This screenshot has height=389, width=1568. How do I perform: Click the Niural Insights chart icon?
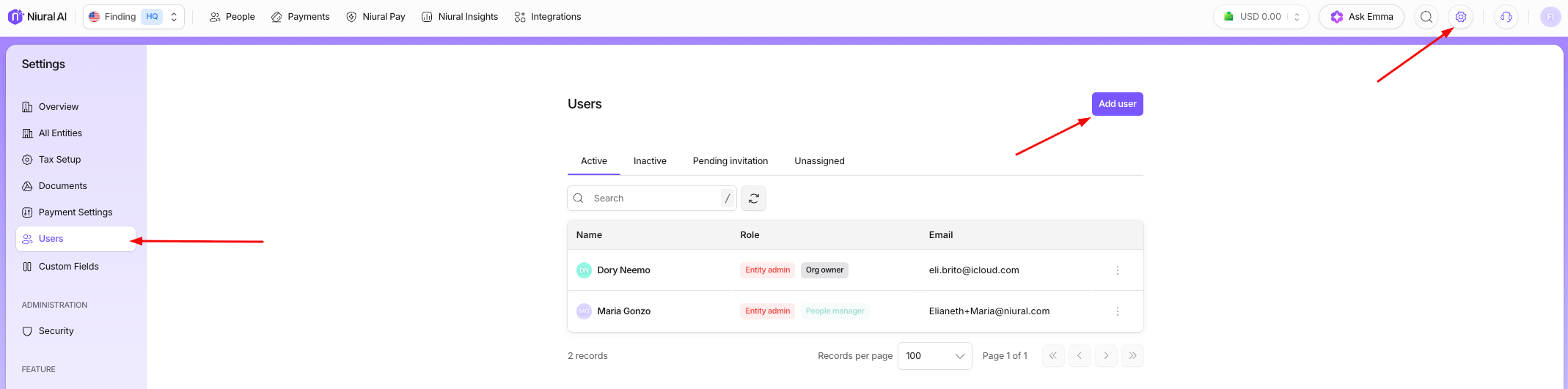[427, 17]
